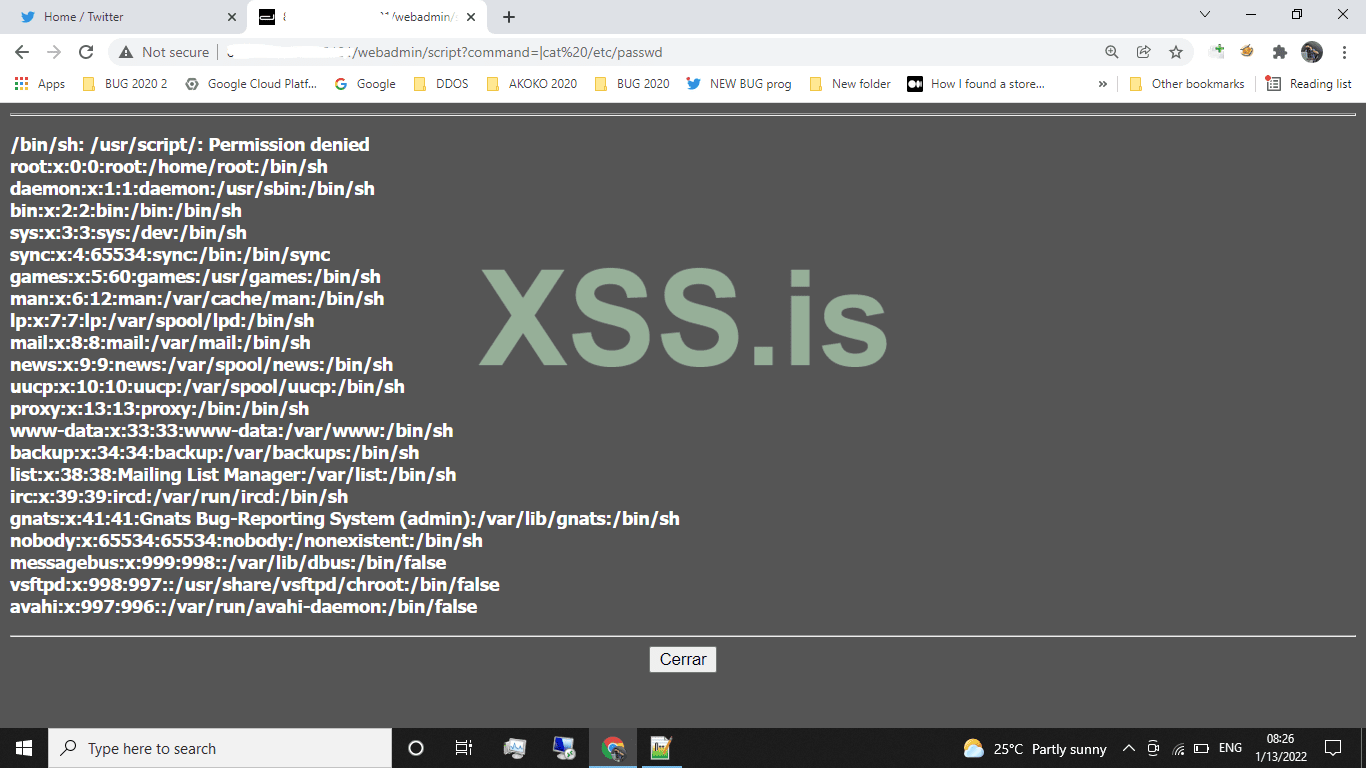
Task: Click the Mailing List Manager line
Action: click(x=233, y=475)
